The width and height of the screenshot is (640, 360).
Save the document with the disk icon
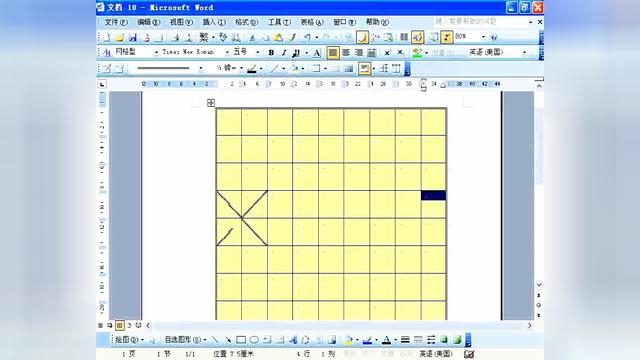pos(133,38)
